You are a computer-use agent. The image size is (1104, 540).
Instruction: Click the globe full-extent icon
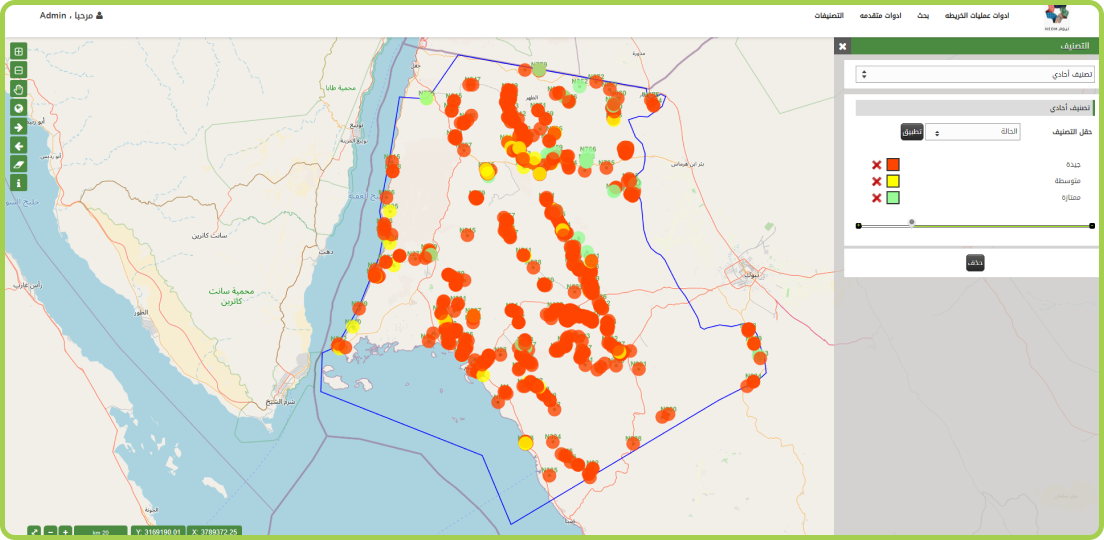pos(18,108)
